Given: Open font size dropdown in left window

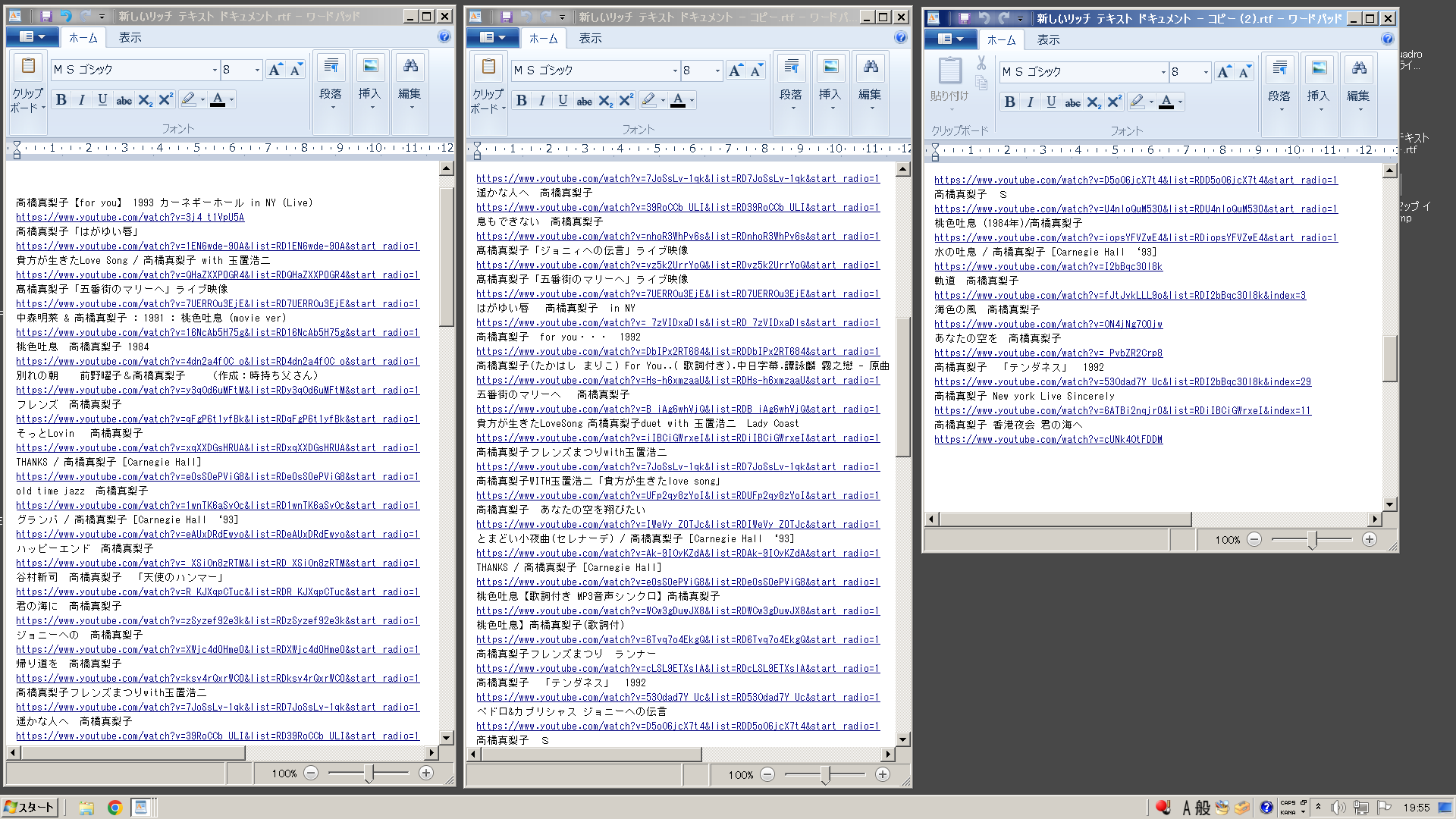Looking at the screenshot, I should click(257, 70).
